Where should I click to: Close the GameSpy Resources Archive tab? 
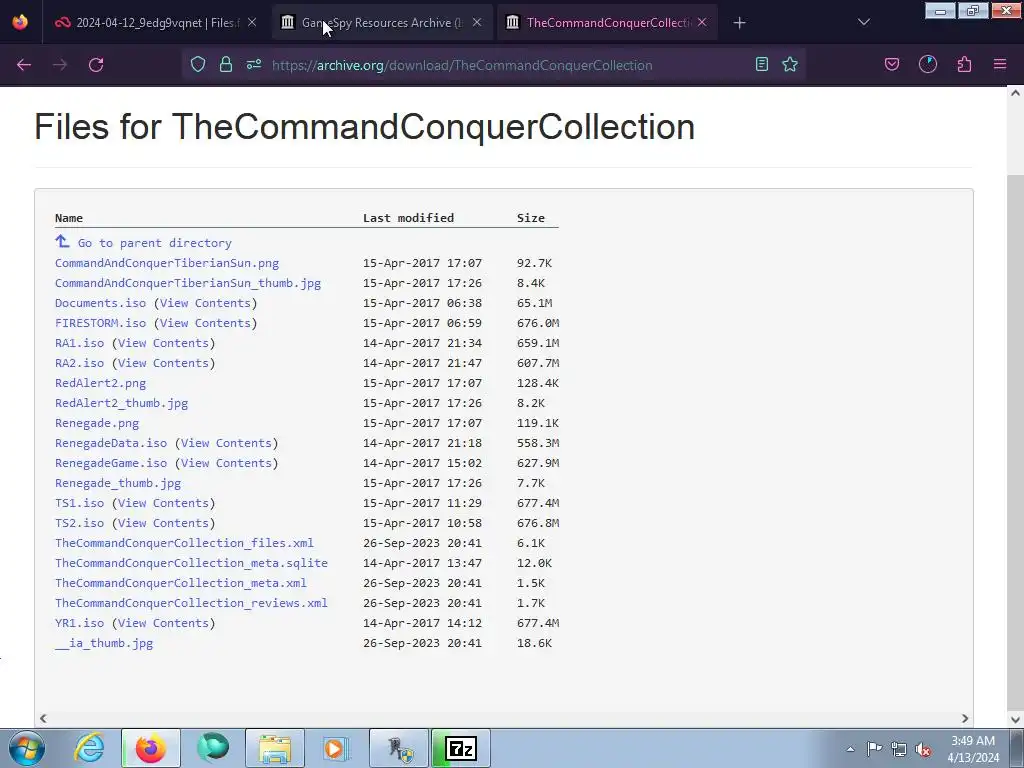pyautogui.click(x=477, y=22)
